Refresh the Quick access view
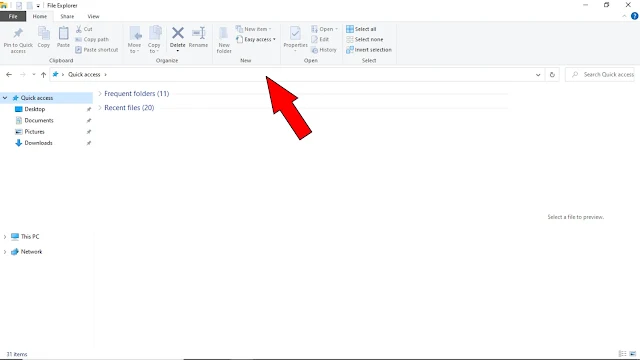 point(552,75)
